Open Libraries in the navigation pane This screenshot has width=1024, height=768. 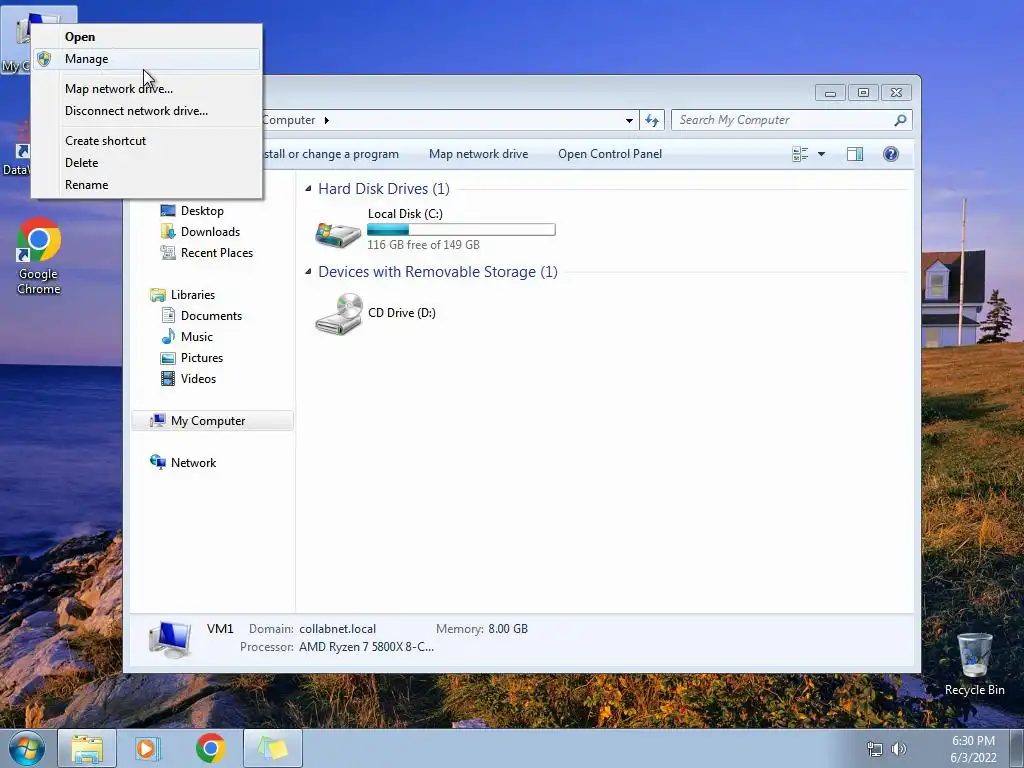(x=193, y=295)
